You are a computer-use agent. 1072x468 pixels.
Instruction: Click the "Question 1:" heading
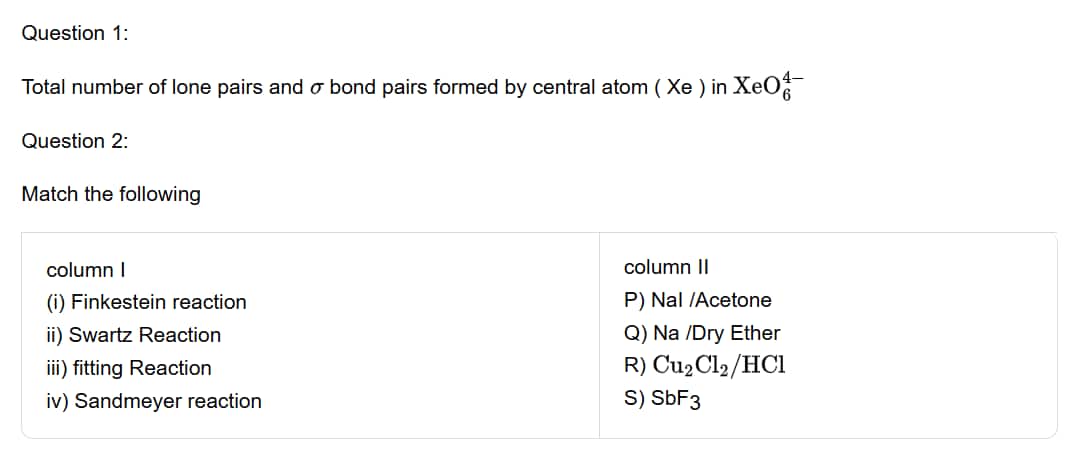75,33
